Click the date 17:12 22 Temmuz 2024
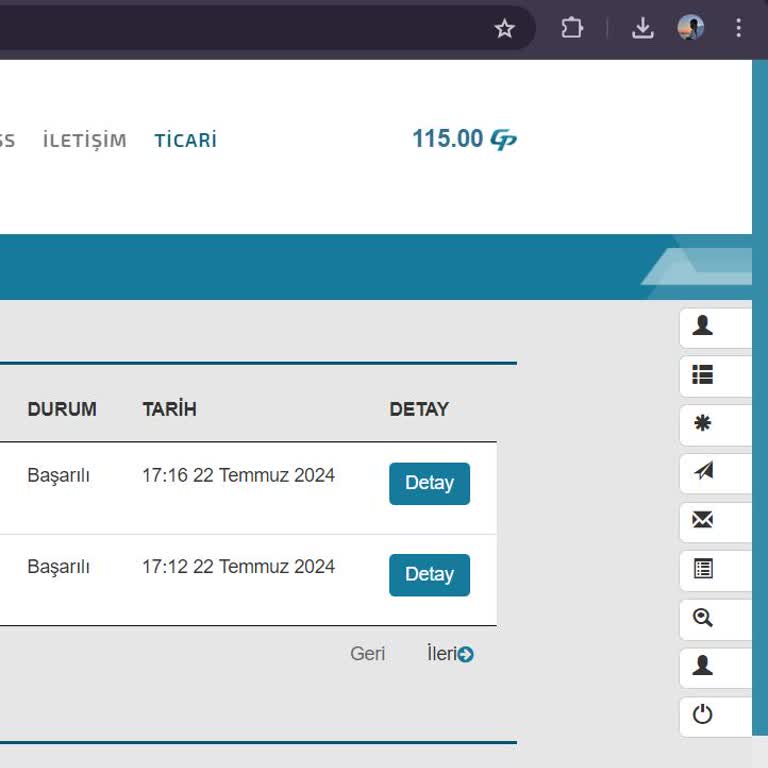The width and height of the screenshot is (768, 768). click(x=239, y=567)
